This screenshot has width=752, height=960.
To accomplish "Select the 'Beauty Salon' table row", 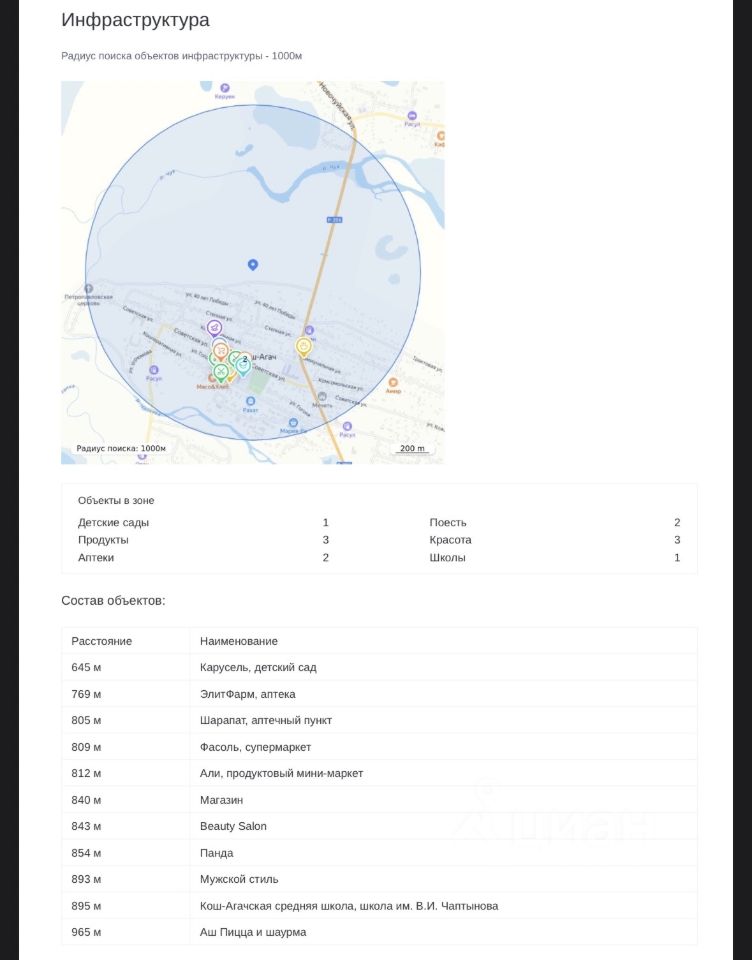I will click(379, 826).
